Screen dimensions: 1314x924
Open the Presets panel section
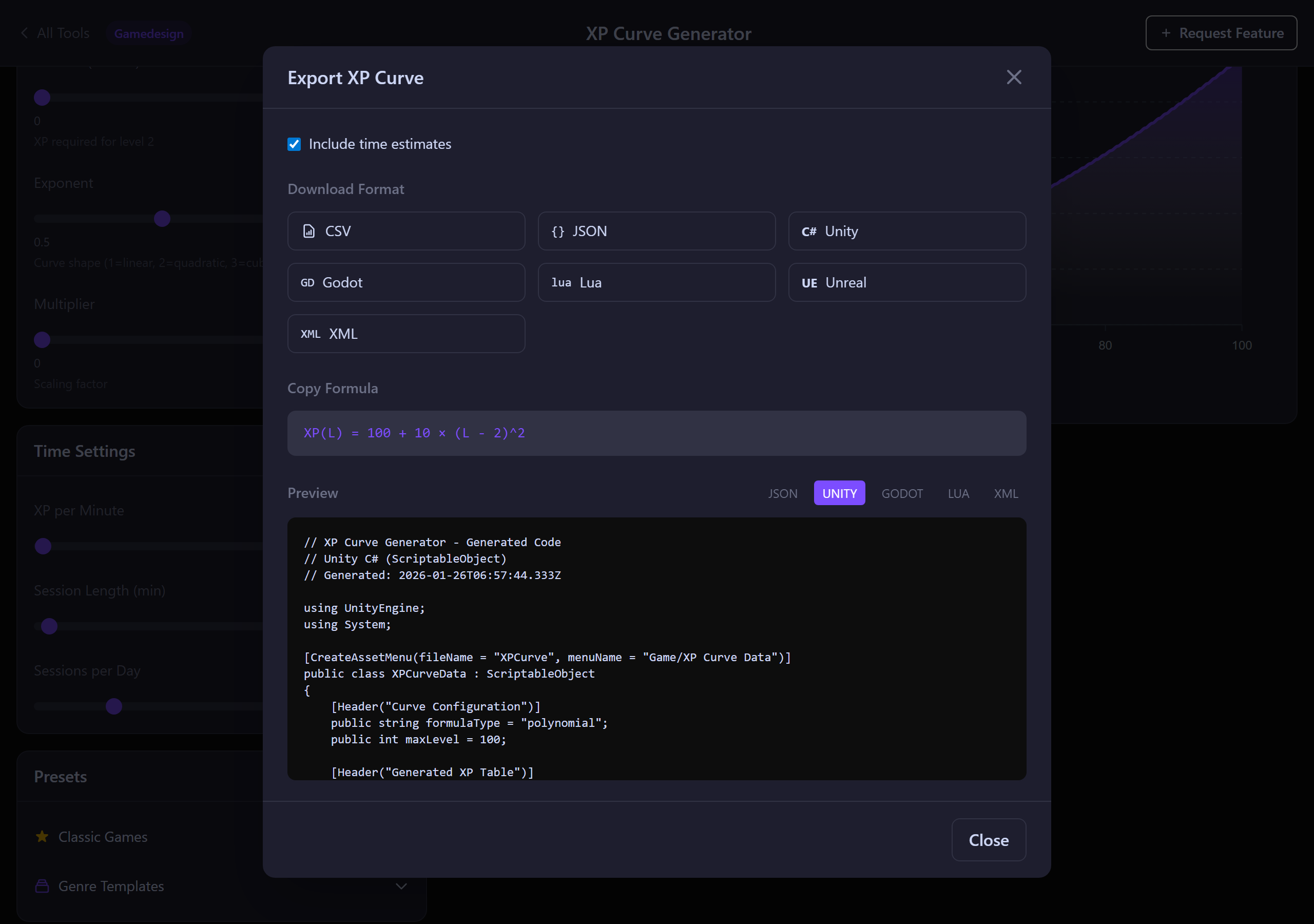click(x=61, y=776)
